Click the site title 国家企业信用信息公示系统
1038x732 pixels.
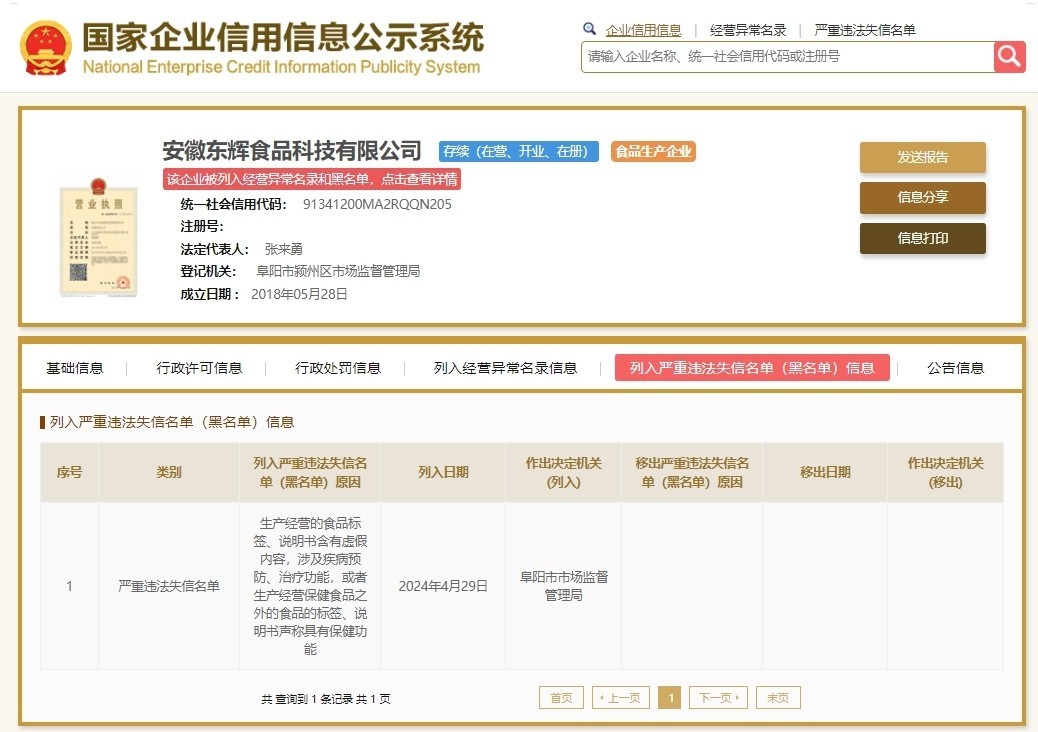283,37
